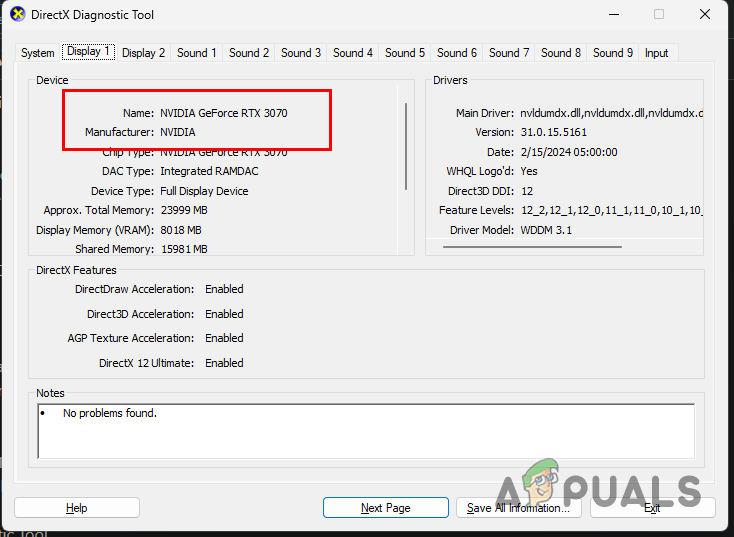The image size is (734, 537).
Task: Switch to the Sound 2 tab
Action: click(x=249, y=53)
